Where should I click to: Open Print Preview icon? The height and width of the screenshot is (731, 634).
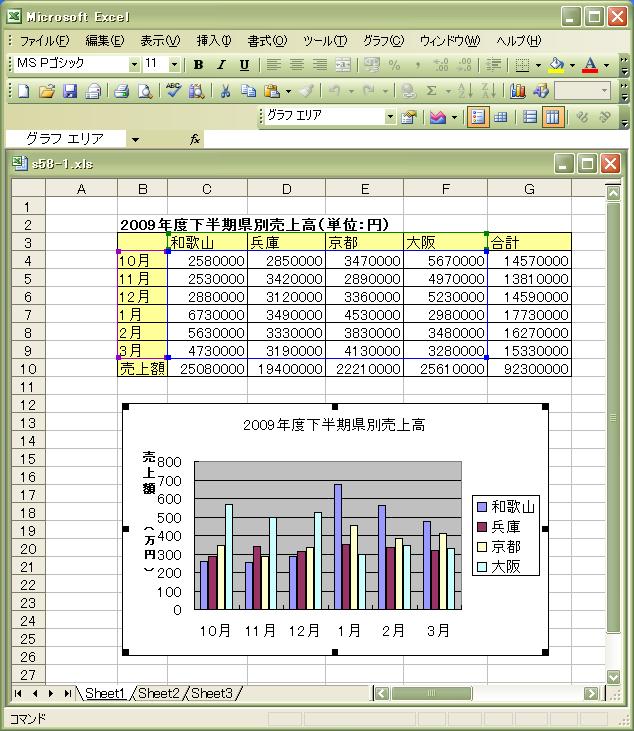[145, 91]
